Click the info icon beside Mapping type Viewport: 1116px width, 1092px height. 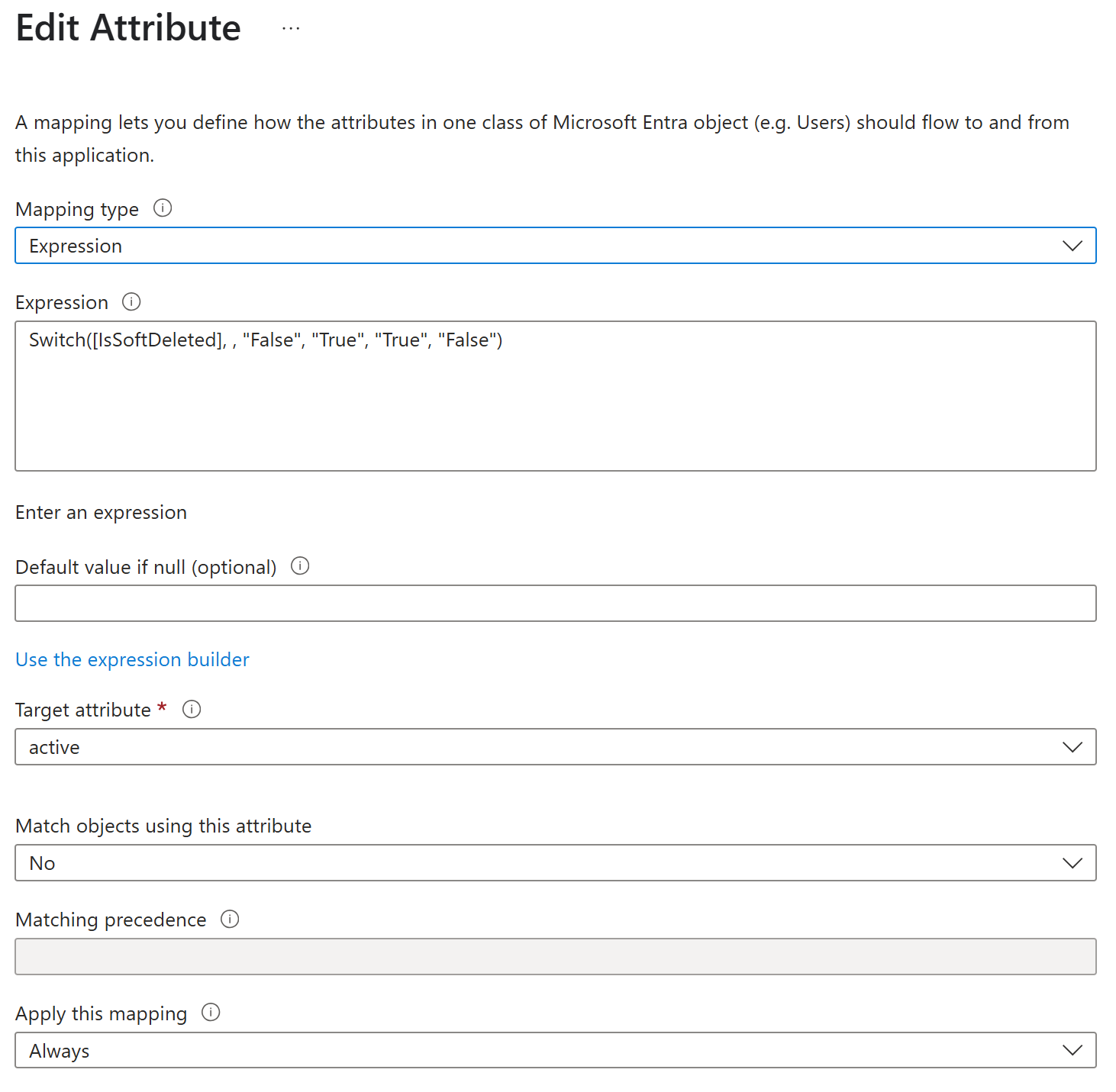coord(163,208)
